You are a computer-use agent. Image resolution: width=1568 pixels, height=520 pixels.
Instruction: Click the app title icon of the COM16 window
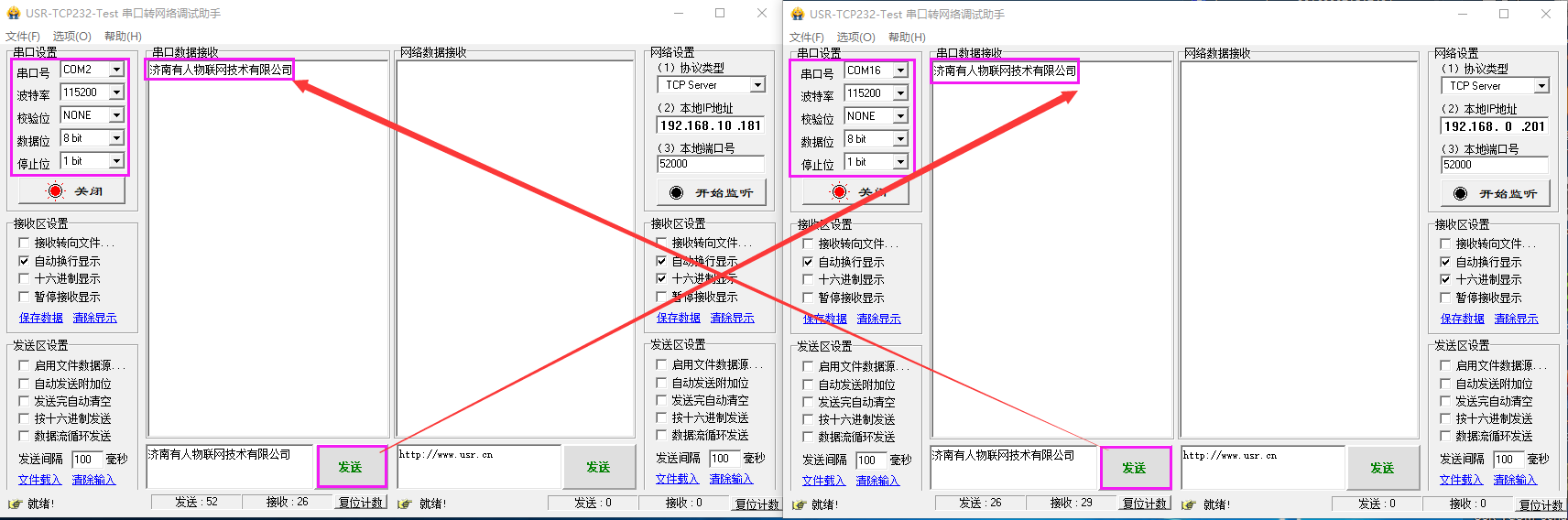point(797,15)
